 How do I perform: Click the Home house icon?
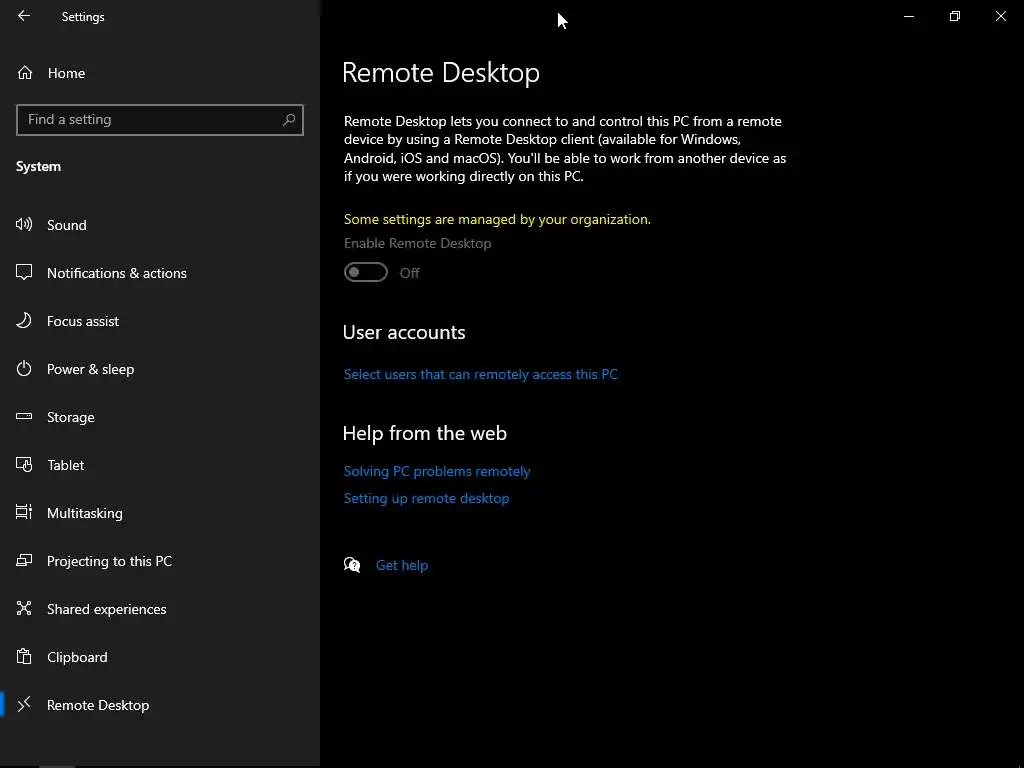[25, 72]
